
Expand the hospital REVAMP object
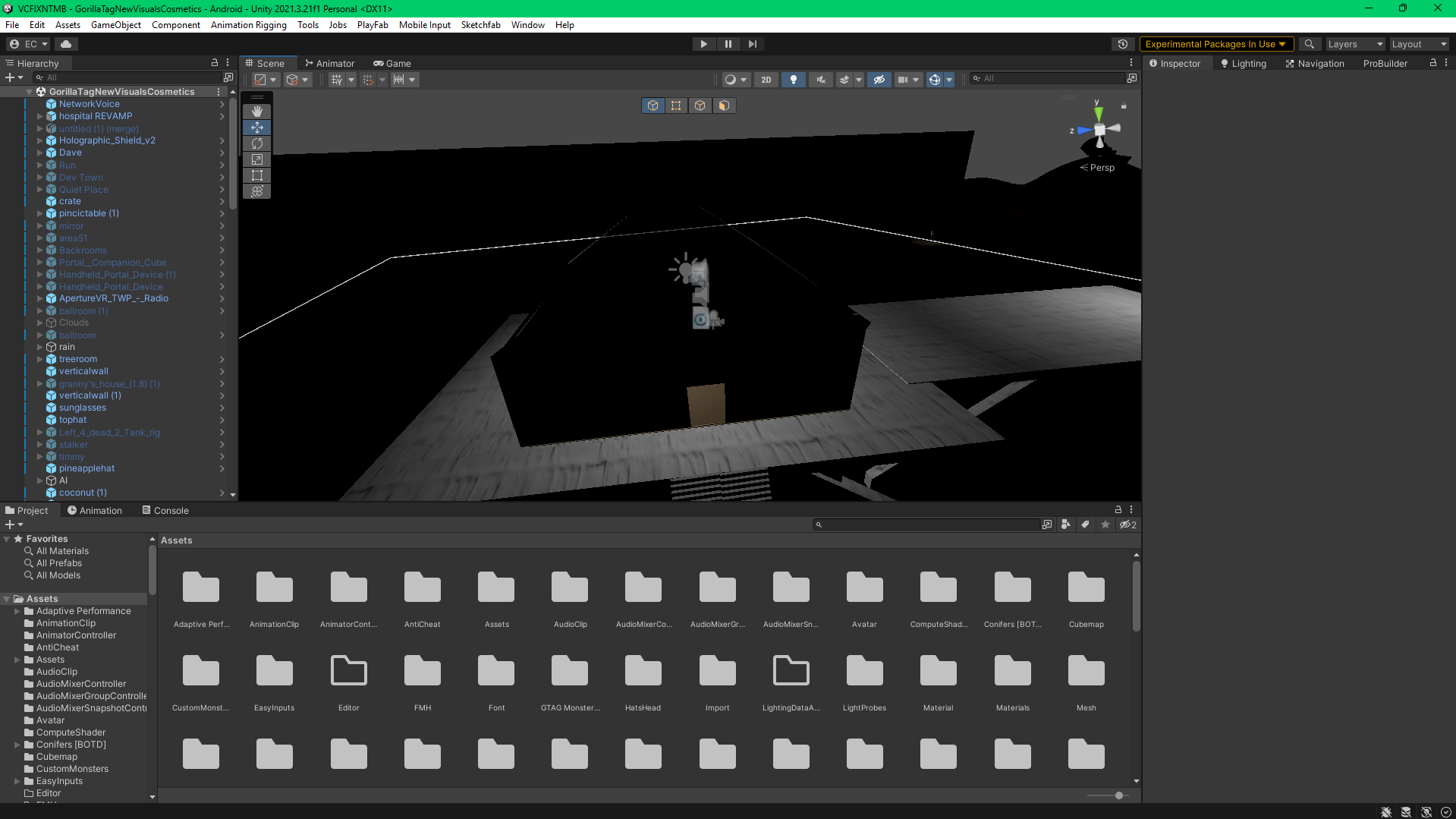click(x=39, y=116)
